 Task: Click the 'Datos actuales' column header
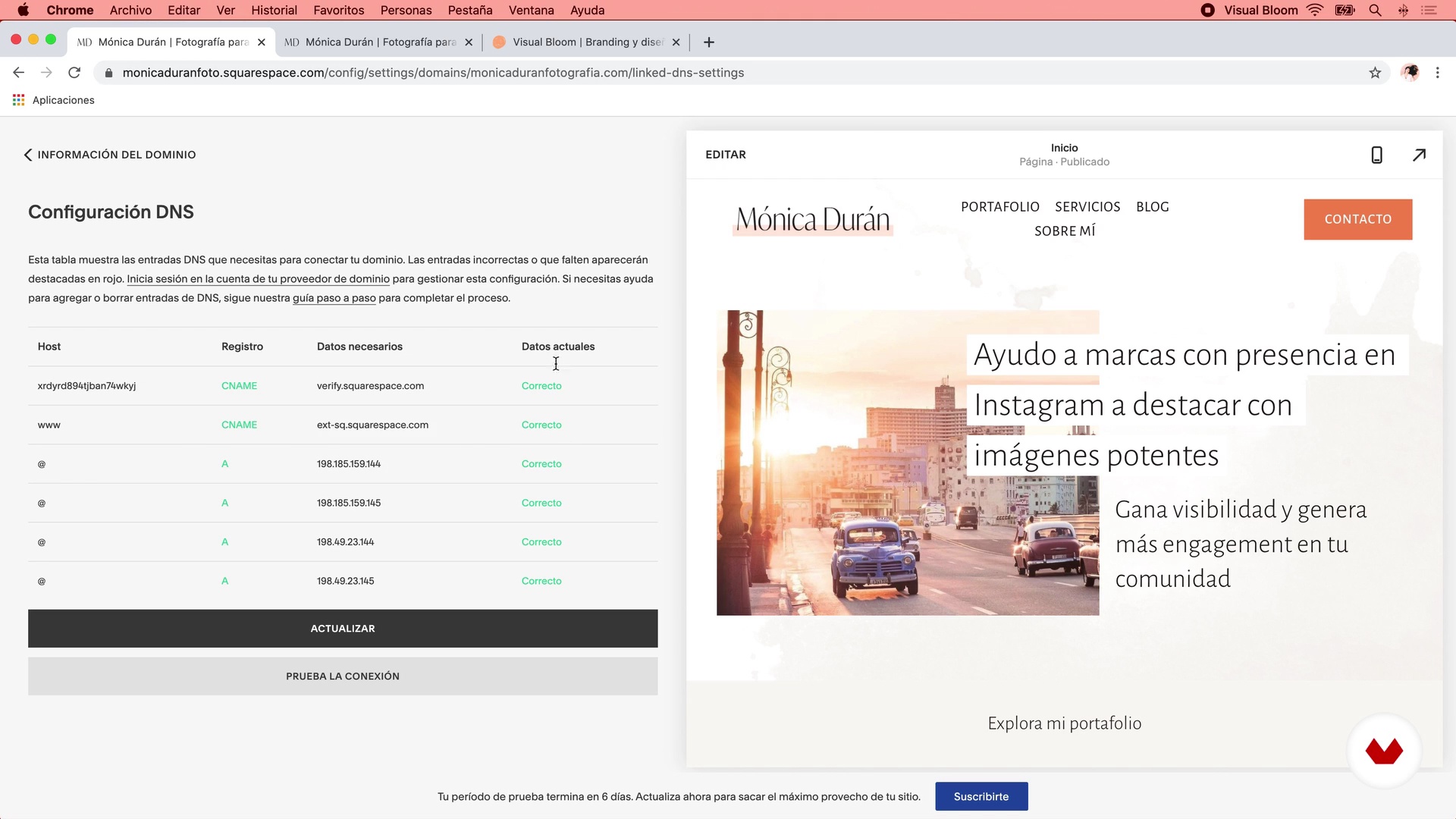coord(558,347)
